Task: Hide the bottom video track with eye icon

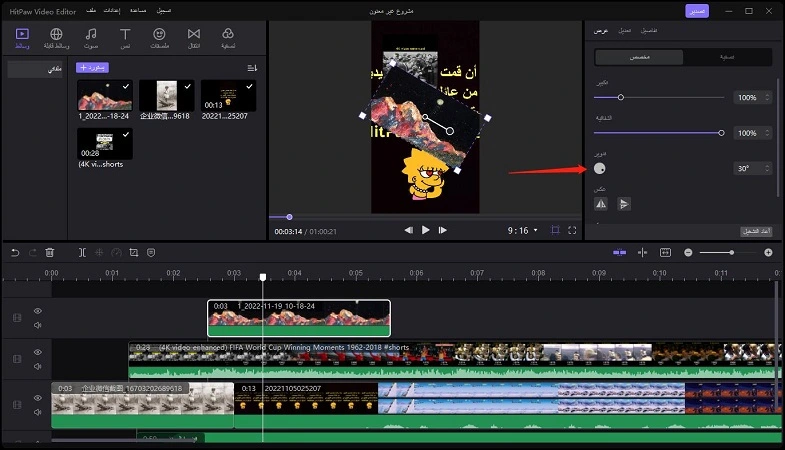Action: [x=38, y=398]
